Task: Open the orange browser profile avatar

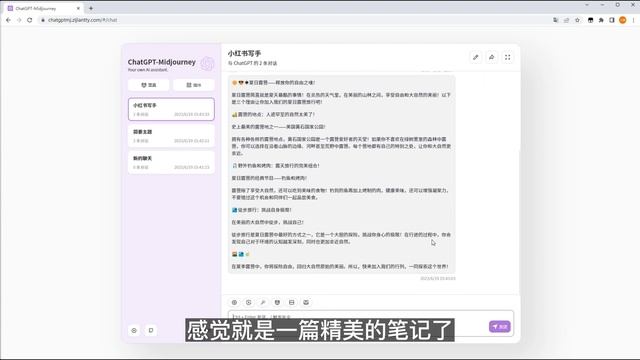Action: tap(623, 20)
